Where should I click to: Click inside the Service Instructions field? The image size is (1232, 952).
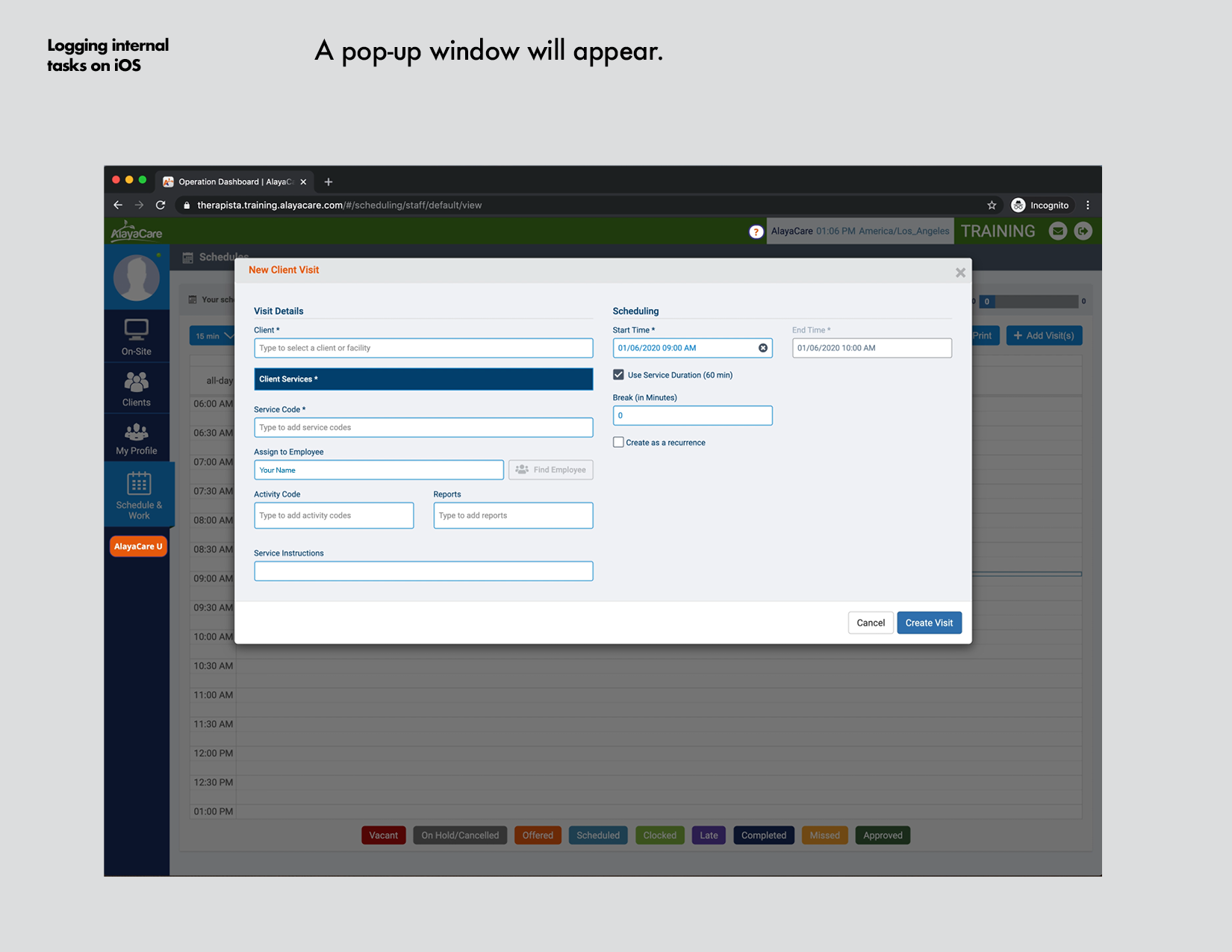[x=423, y=570]
